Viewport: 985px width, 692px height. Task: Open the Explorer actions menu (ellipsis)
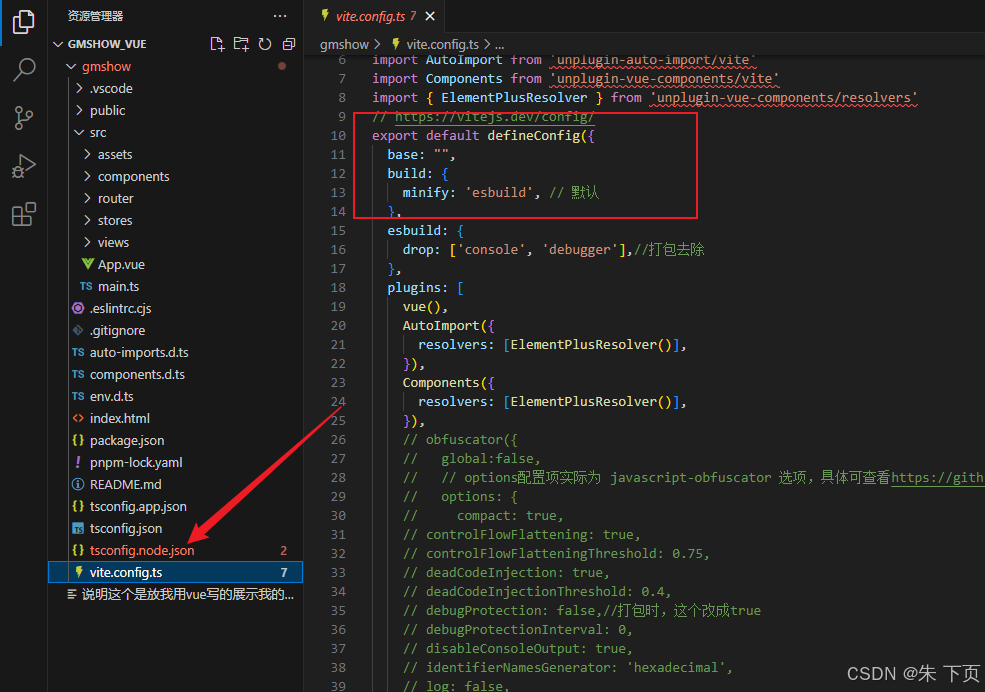pos(280,16)
